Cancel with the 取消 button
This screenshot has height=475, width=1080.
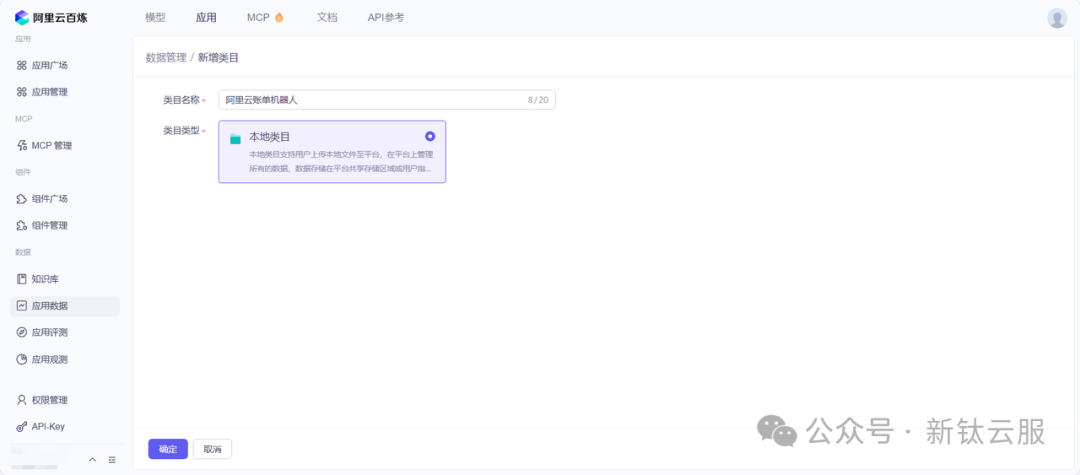pos(212,449)
